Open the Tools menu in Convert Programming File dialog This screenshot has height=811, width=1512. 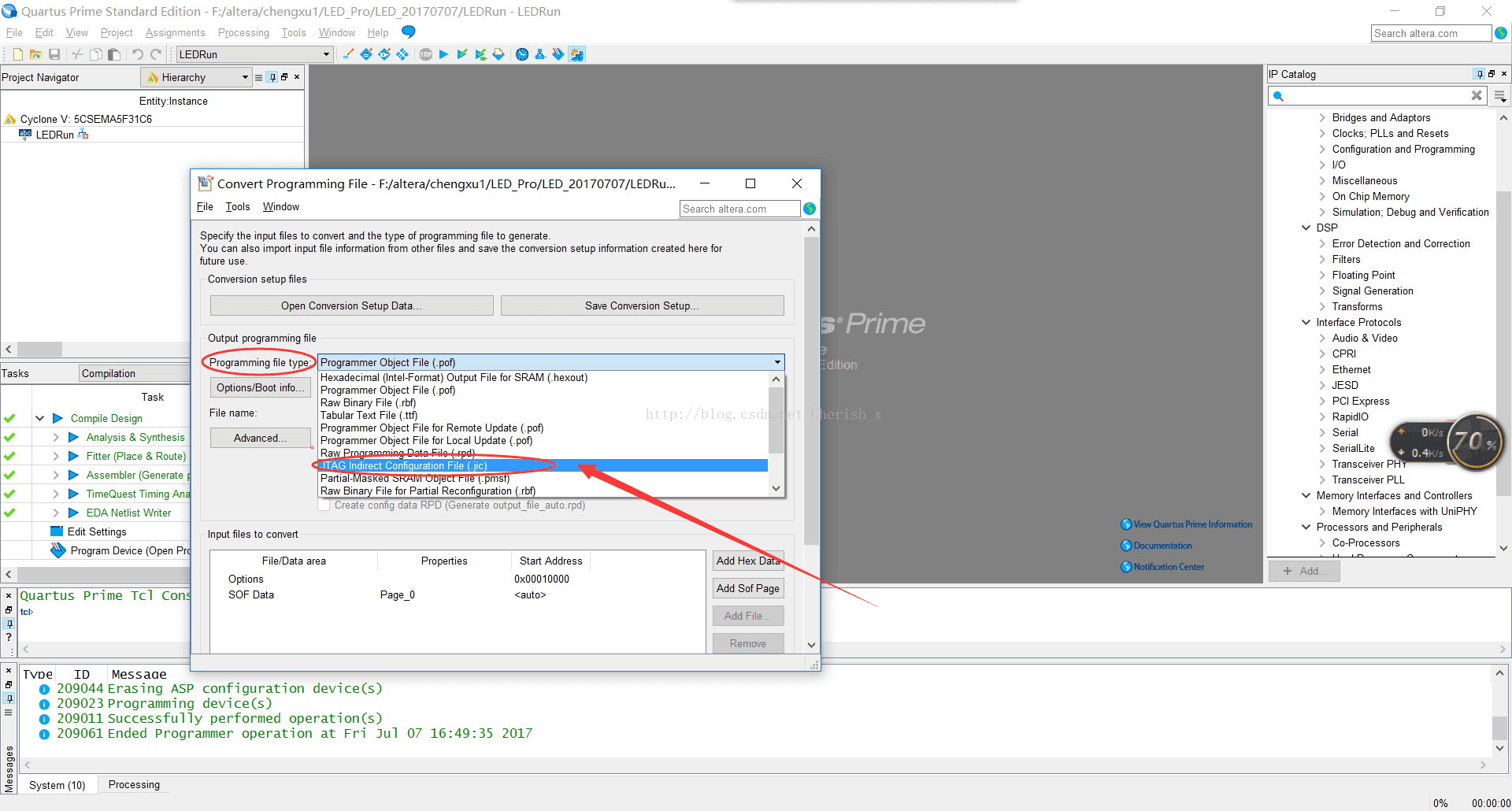click(237, 206)
